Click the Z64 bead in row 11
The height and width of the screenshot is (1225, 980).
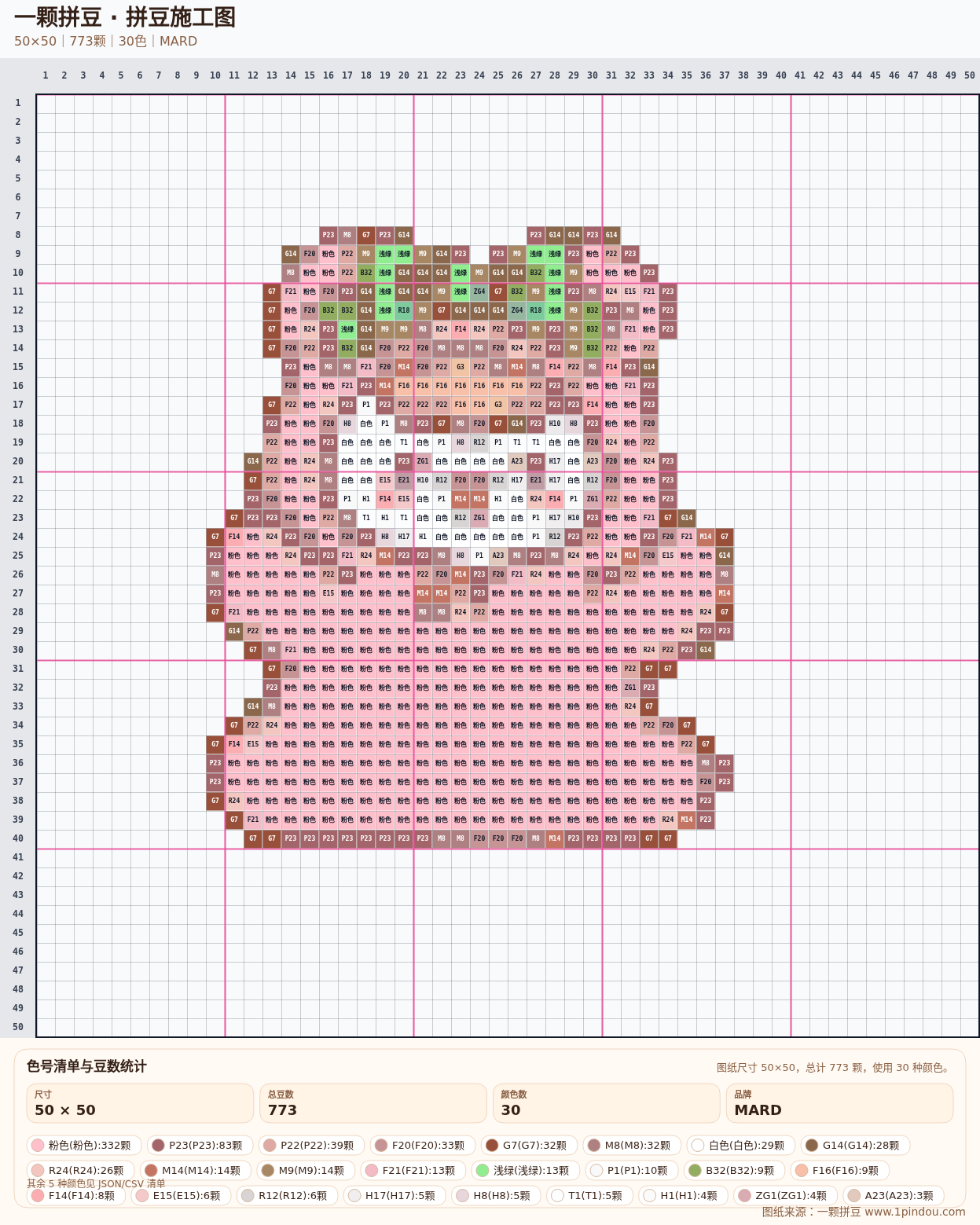click(x=479, y=292)
